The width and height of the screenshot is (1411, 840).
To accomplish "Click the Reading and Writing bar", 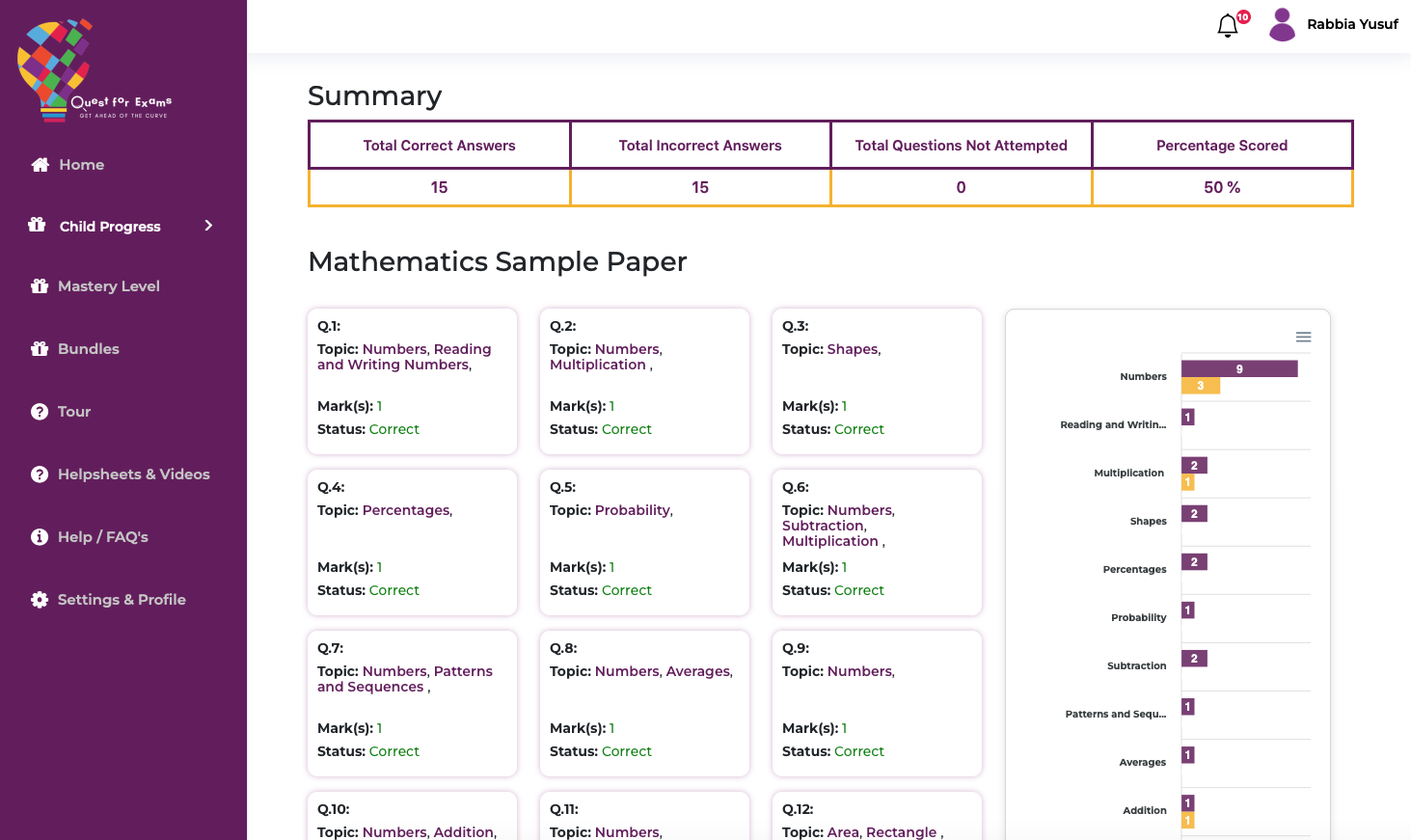I will point(1188,417).
